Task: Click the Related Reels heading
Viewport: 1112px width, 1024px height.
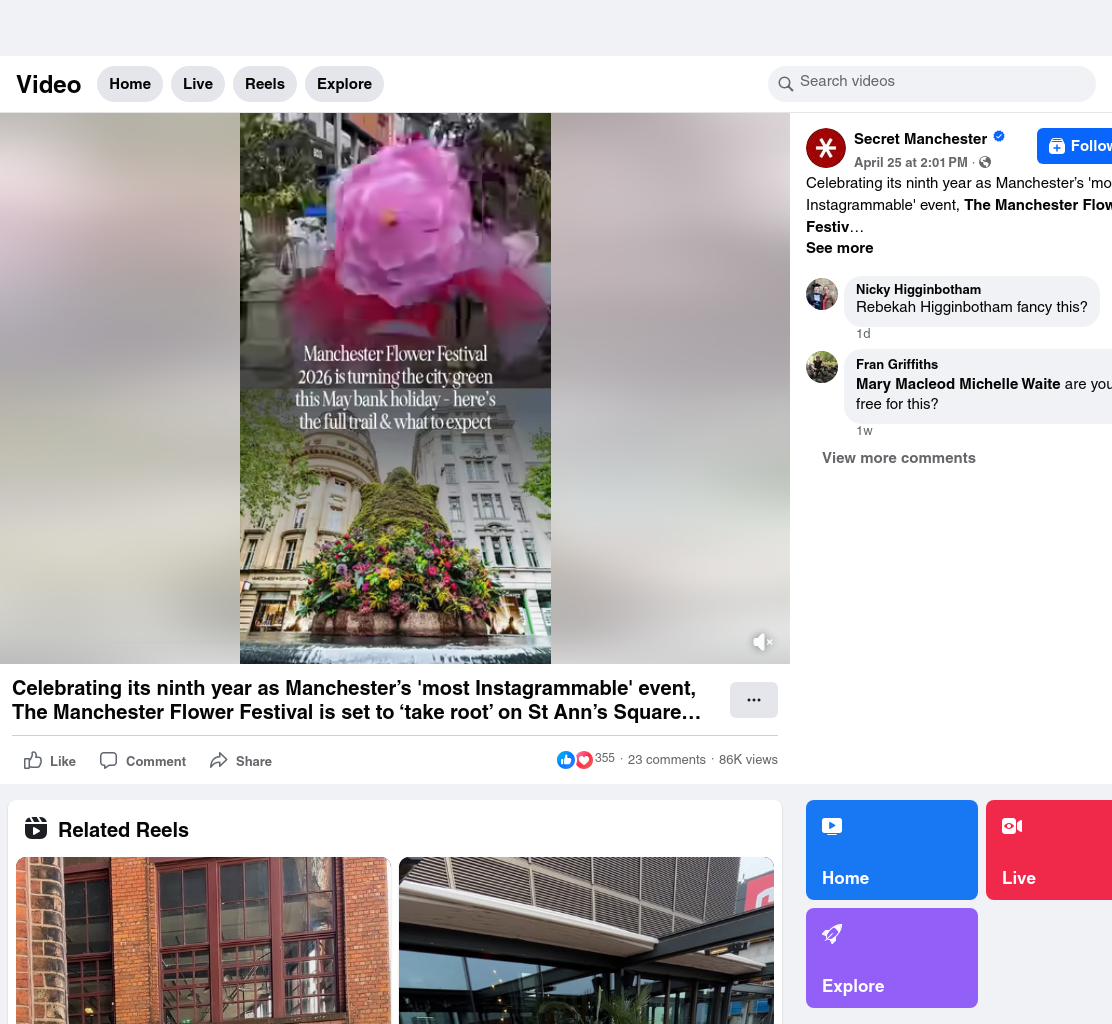Action: pos(123,830)
